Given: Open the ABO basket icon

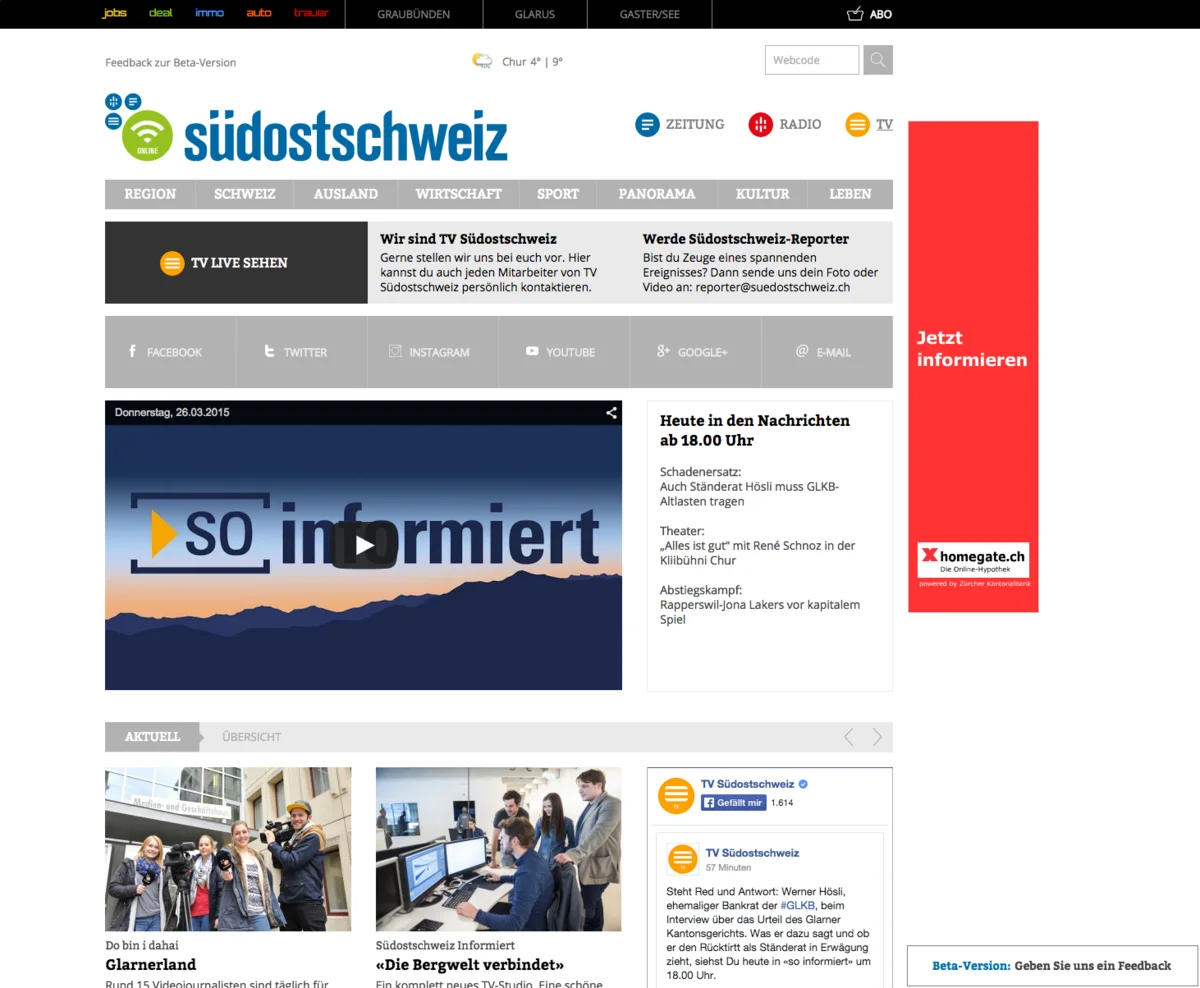Looking at the screenshot, I should click(x=855, y=14).
